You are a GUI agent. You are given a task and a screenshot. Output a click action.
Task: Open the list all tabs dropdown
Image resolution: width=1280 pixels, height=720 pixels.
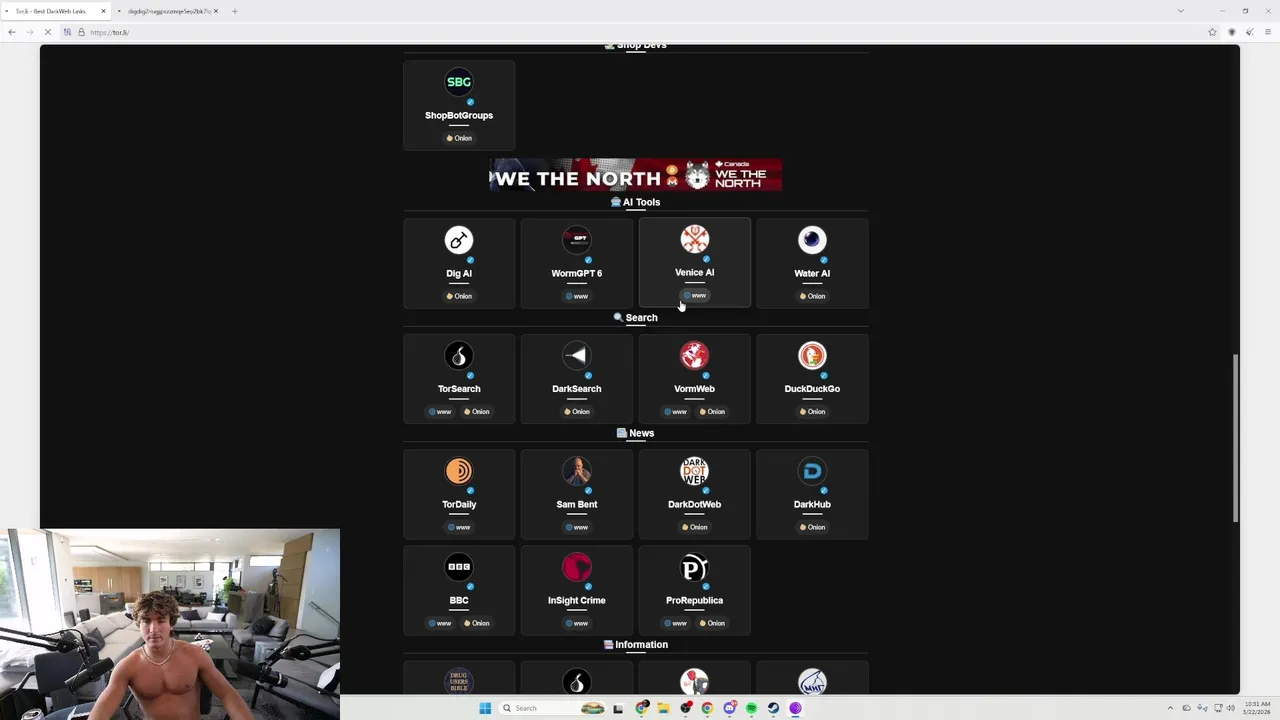pos(1181,11)
